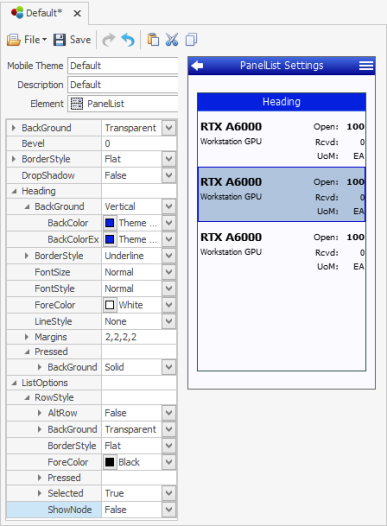The height and width of the screenshot is (526, 387).
Task: Click the back arrow in PanelList Settings
Action: point(197,65)
